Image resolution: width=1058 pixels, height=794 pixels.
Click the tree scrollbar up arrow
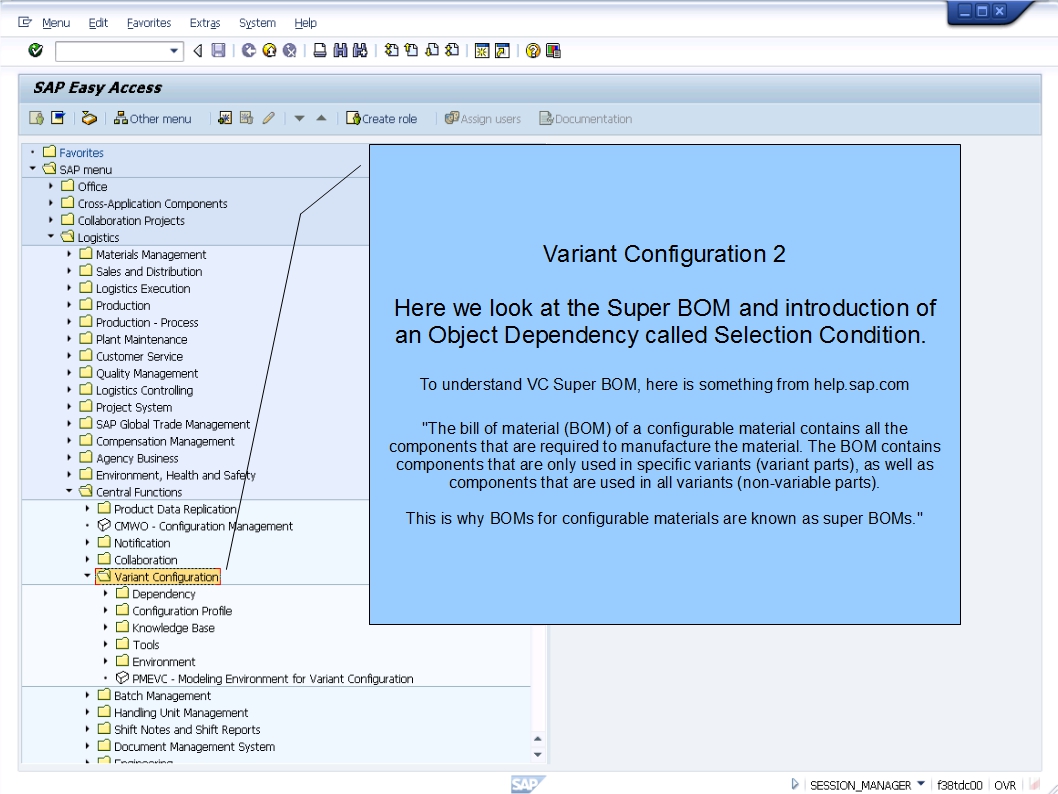click(538, 739)
